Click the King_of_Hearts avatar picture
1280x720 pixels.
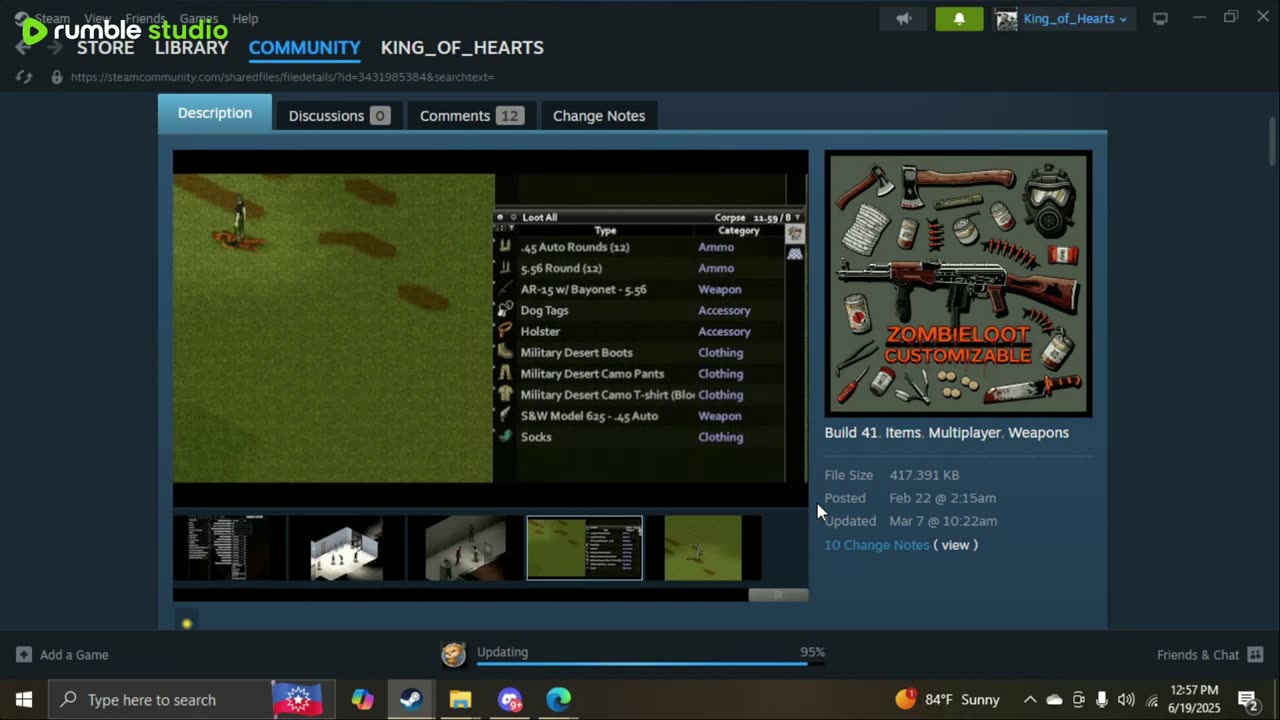(x=1006, y=19)
